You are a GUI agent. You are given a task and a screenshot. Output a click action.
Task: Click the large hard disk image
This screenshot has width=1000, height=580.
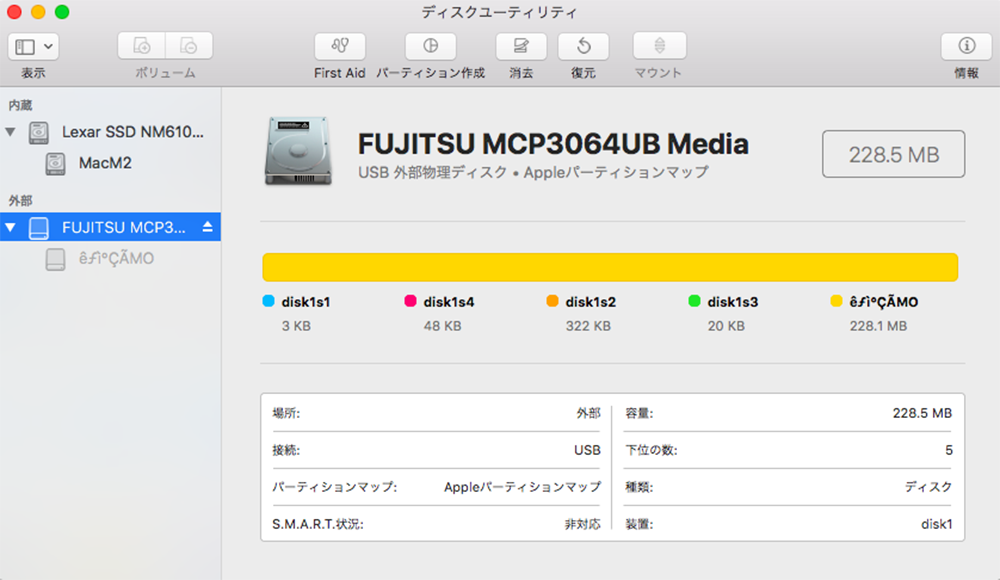tap(298, 151)
